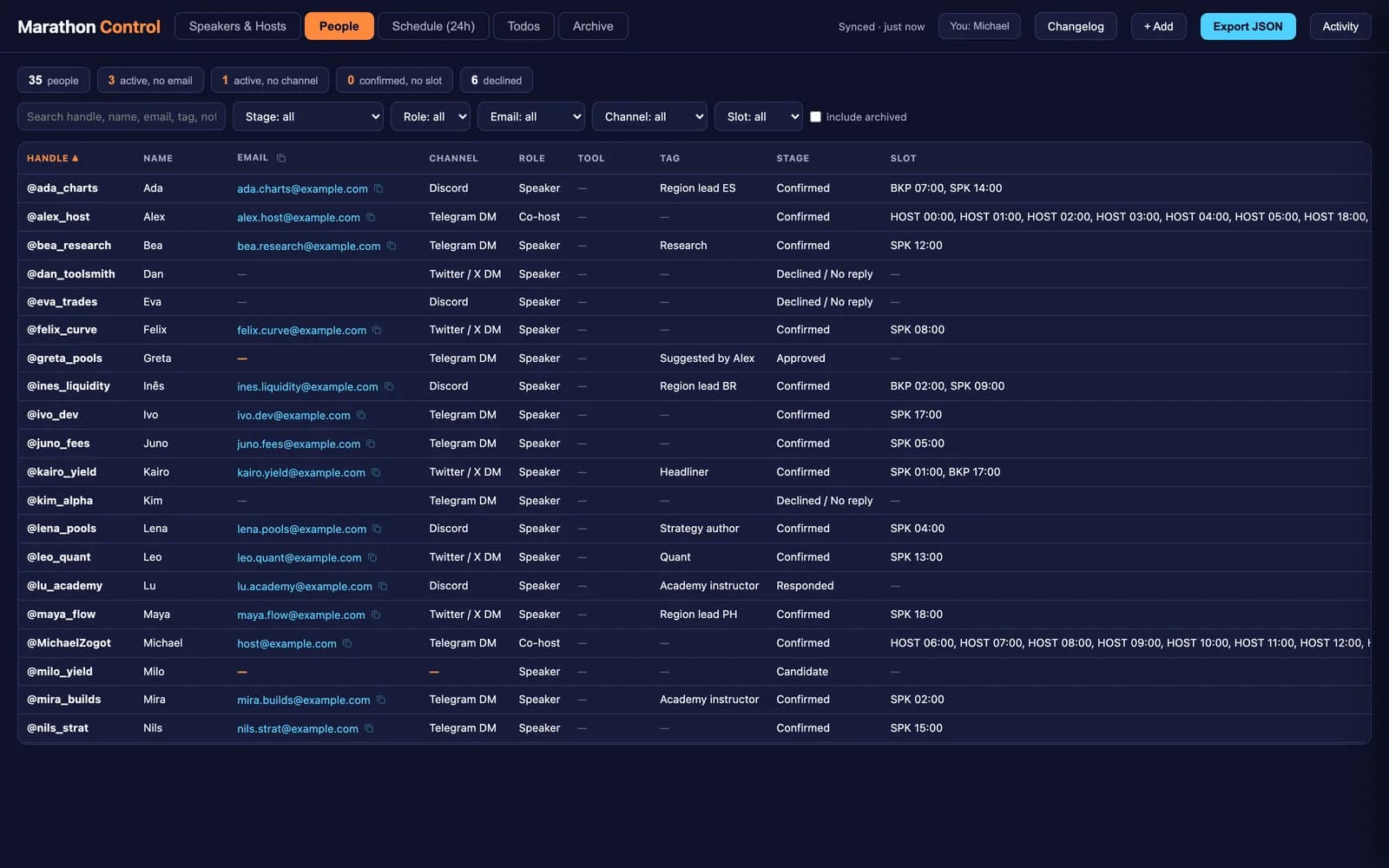The height and width of the screenshot is (868, 1389).
Task: Copy lena.pools@example.com email icon
Action: point(377,529)
